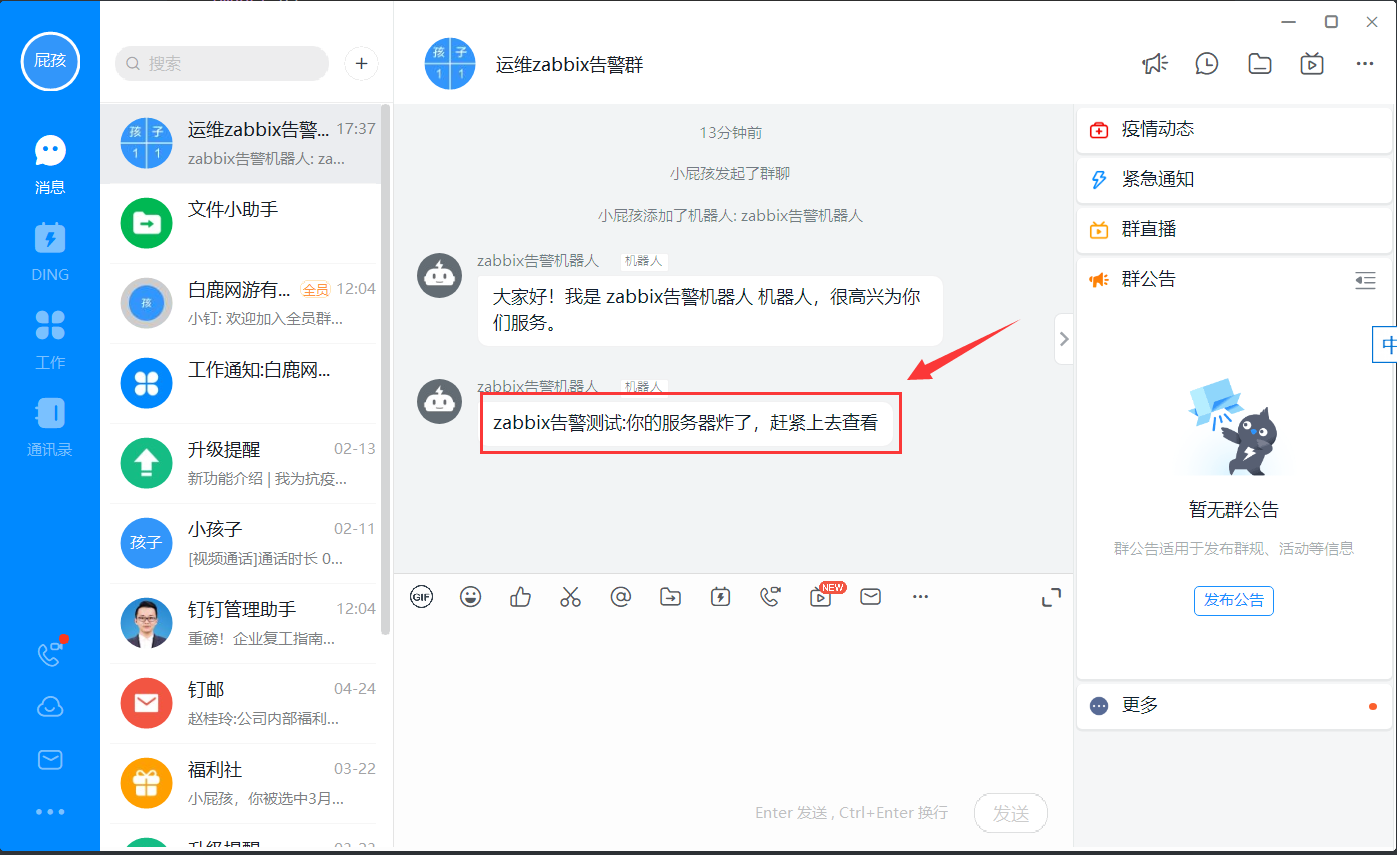Click the group avatar in chat header
Screen dimensions: 1397x855
tap(450, 64)
